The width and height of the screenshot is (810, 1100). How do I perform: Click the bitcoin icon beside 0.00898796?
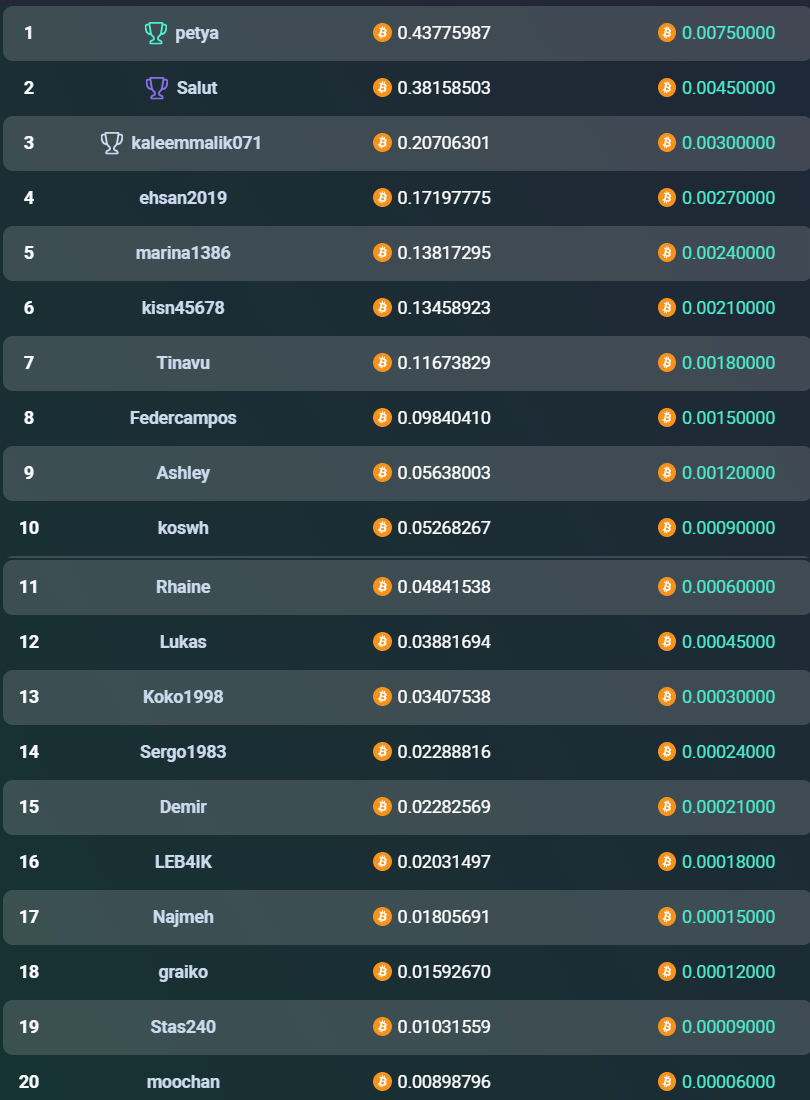(x=382, y=1082)
